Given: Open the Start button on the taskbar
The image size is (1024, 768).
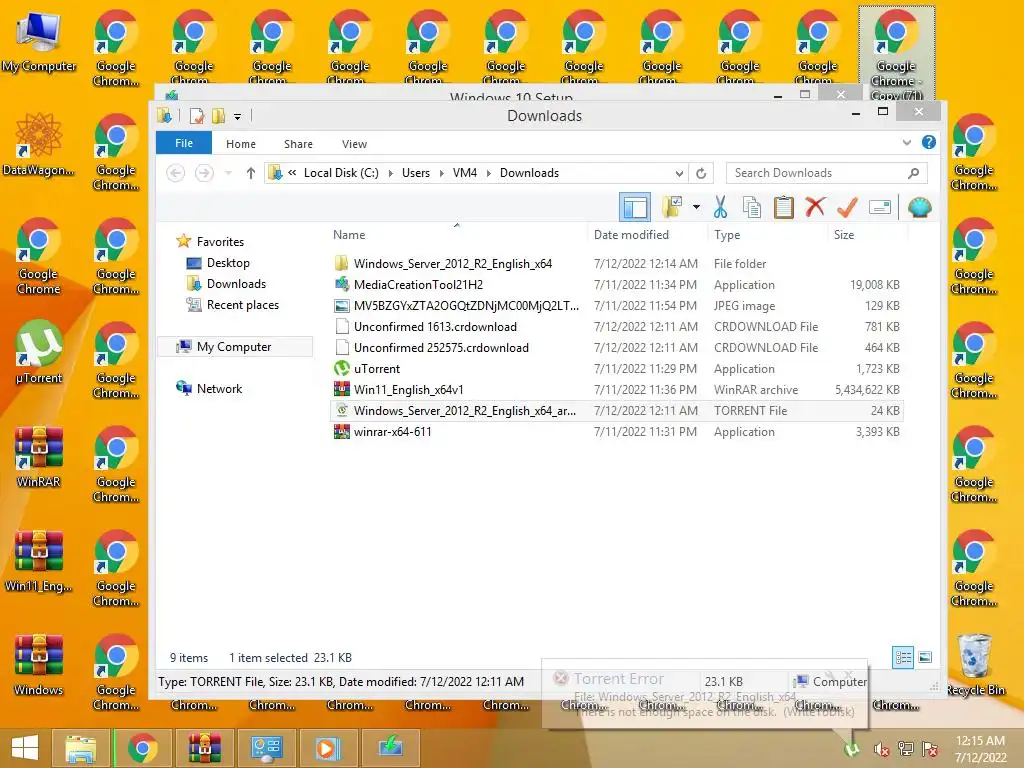Looking at the screenshot, I should [25, 748].
